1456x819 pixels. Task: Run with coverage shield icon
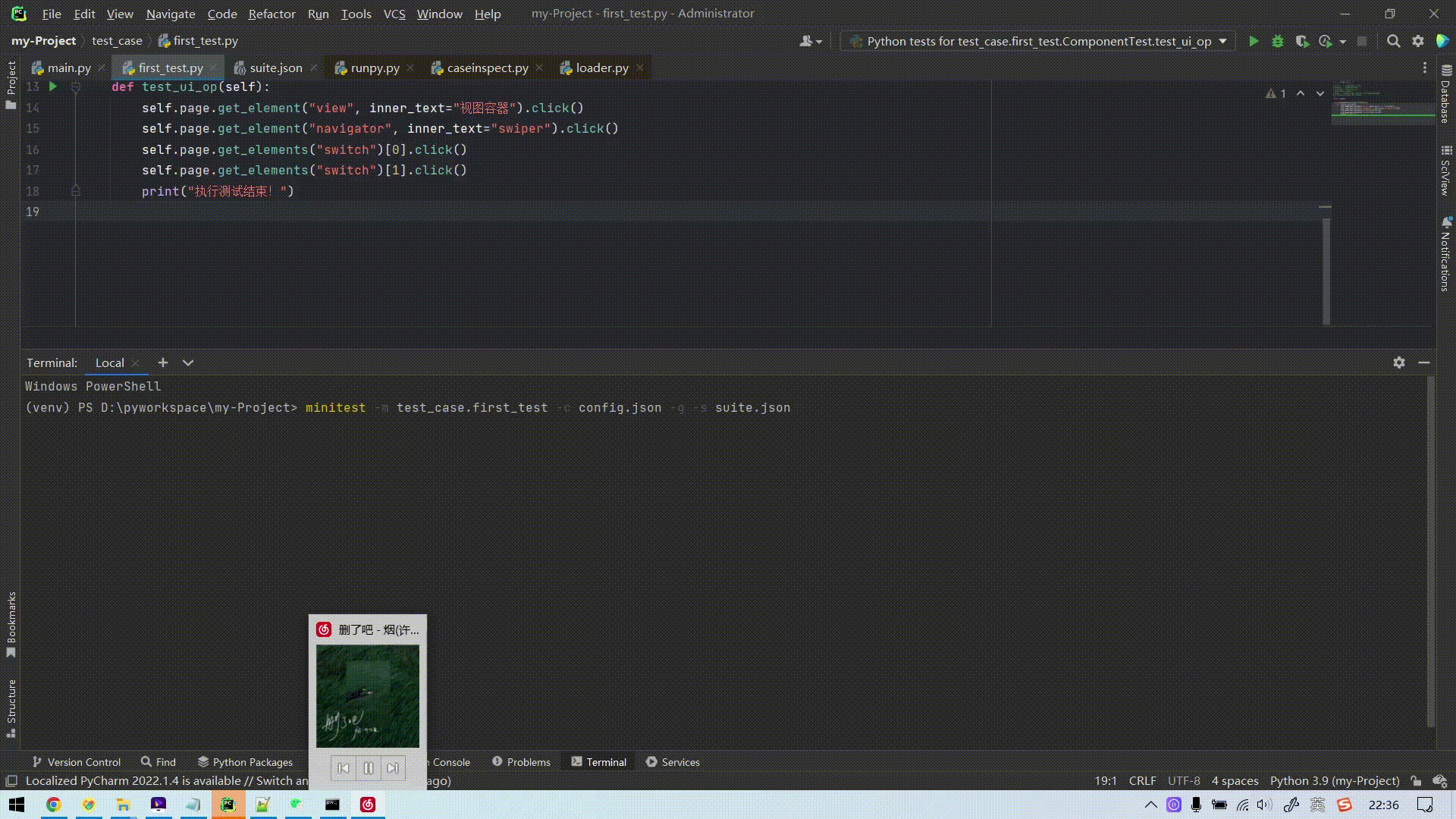1302,42
